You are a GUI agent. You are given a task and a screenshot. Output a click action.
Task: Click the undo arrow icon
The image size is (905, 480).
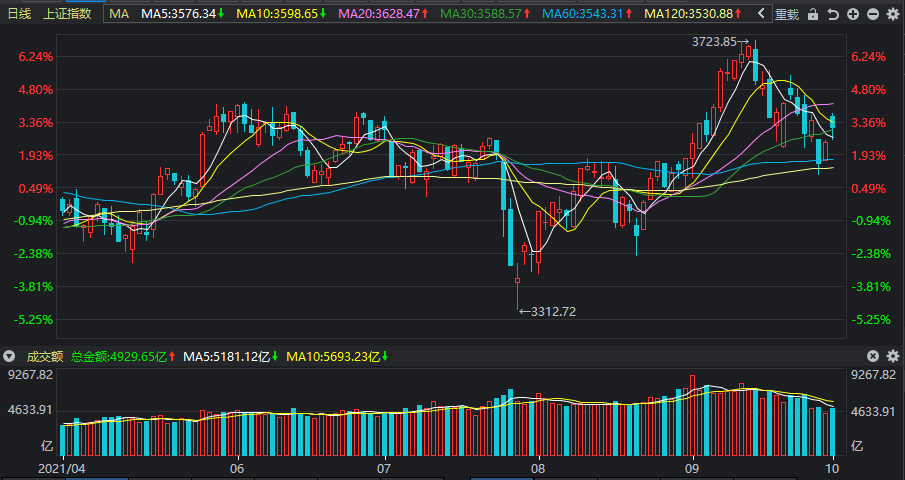point(833,15)
